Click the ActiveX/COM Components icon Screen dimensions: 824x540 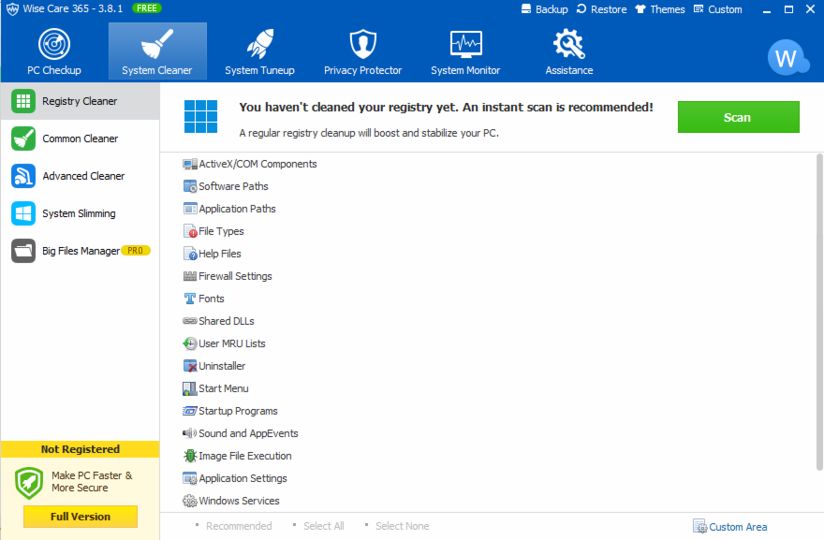190,164
